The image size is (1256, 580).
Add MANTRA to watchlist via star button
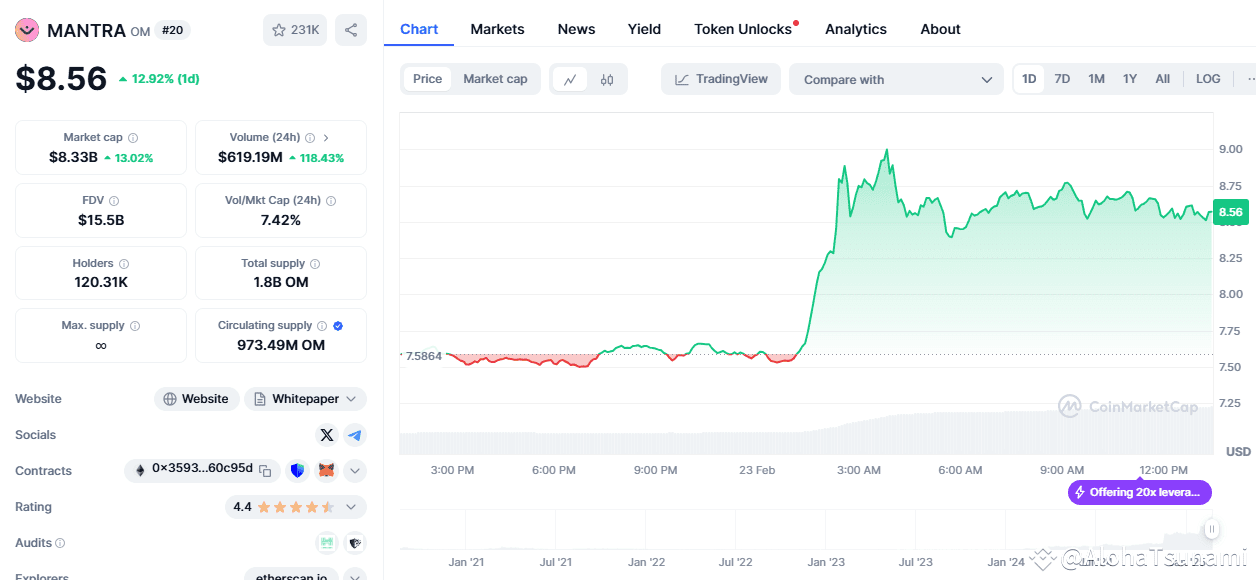(x=294, y=29)
